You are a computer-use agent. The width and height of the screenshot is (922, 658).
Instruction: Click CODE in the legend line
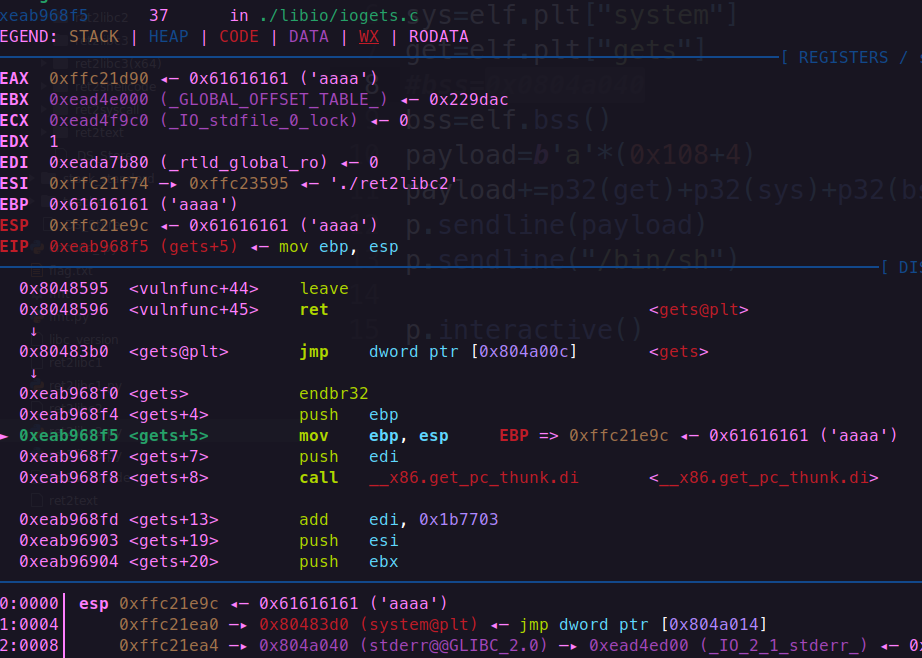tap(239, 36)
